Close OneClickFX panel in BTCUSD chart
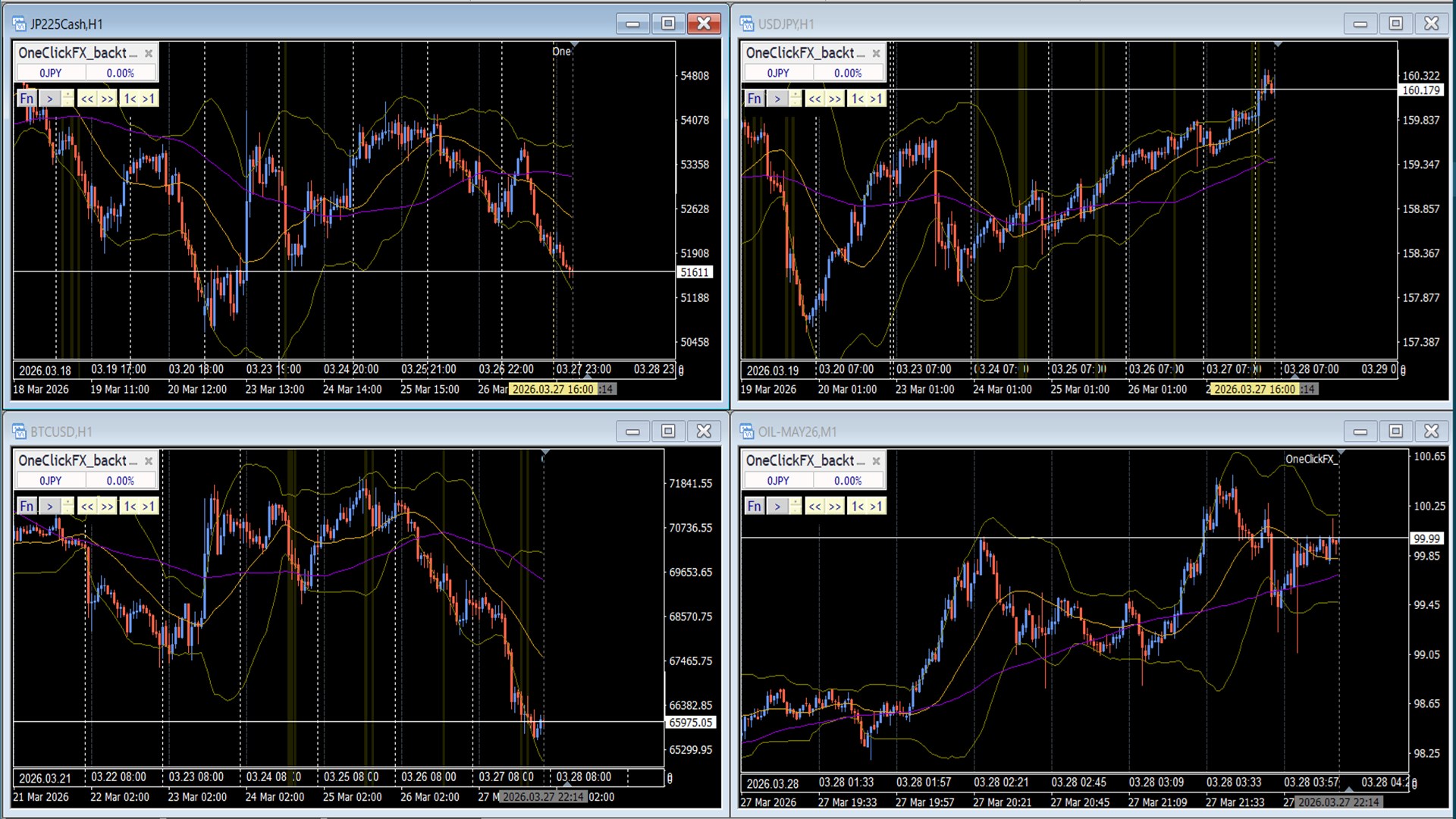Viewport: 1456px width, 819px height. (x=149, y=461)
